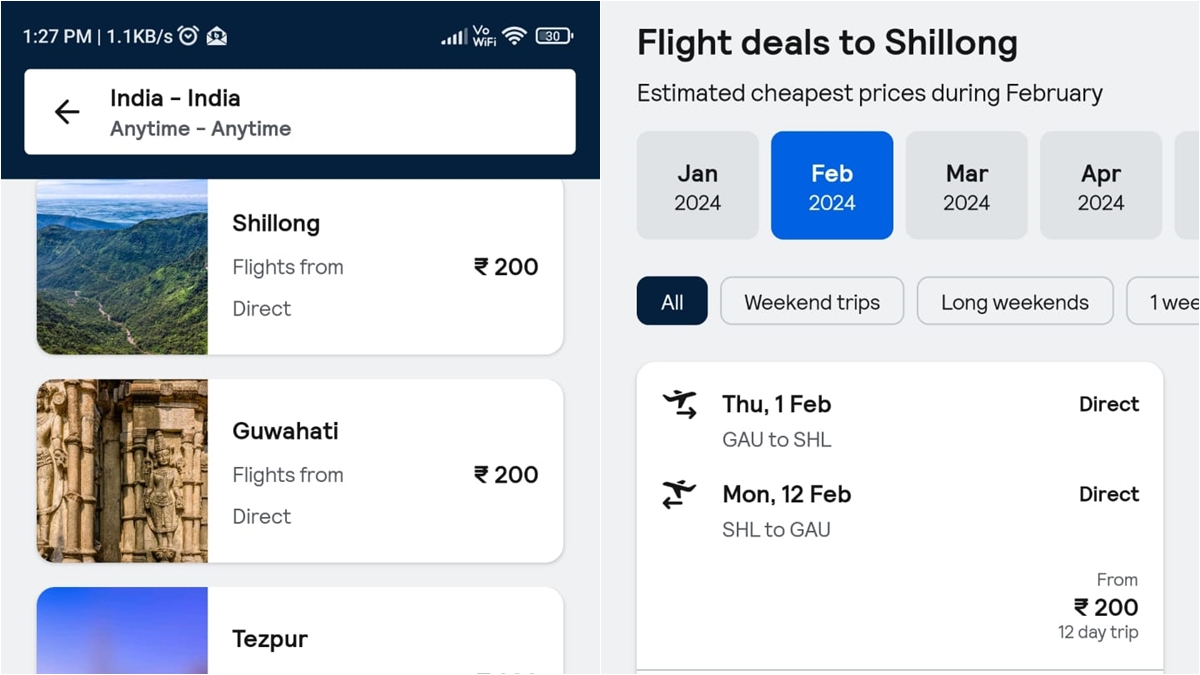Tap the Wi-Fi signal status icon

point(514,36)
